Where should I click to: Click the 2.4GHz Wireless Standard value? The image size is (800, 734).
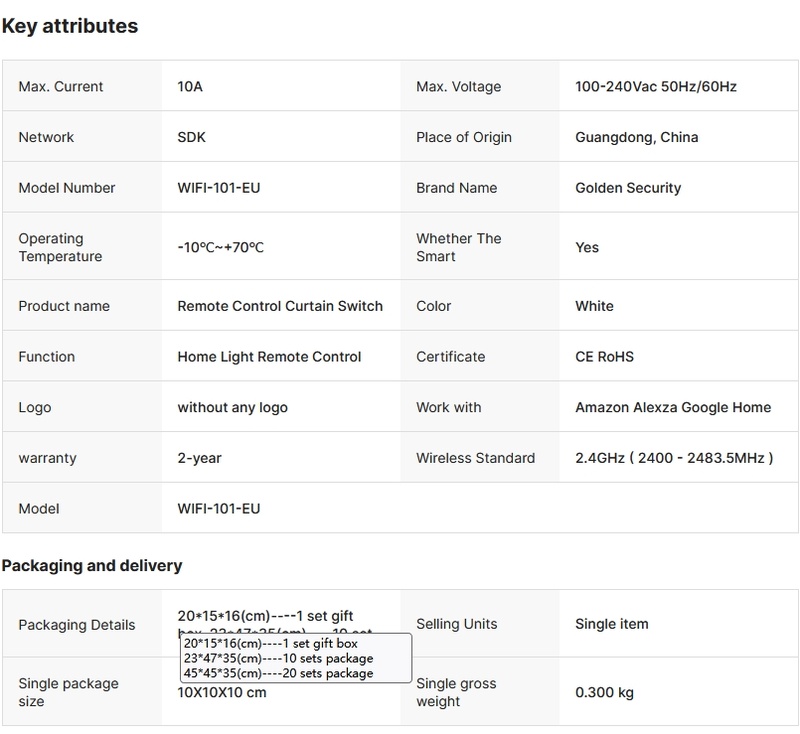coord(674,458)
